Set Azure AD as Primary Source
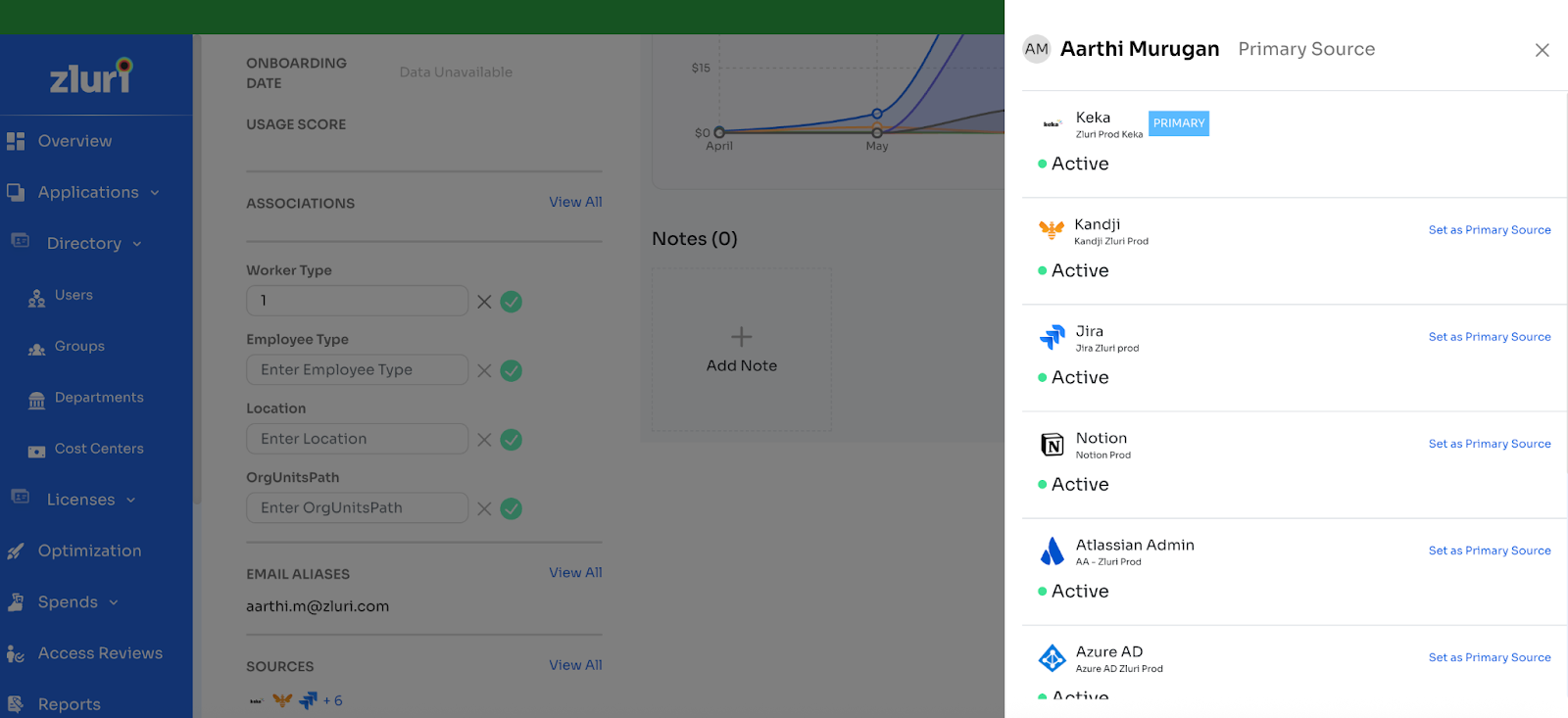Screen dimensions: 1568x718 [x=1490, y=657]
